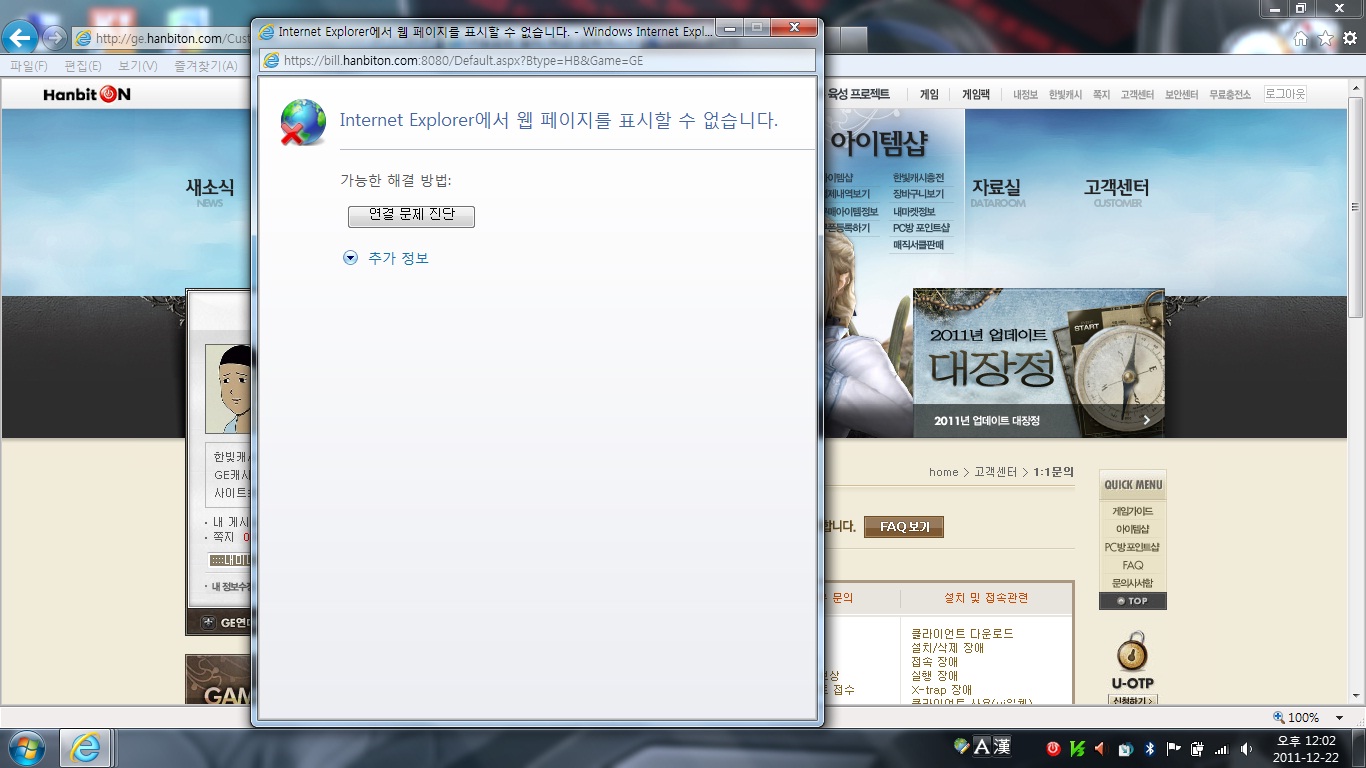Open the zoom level dropdown arrow
1366x768 pixels.
pyautogui.click(x=1339, y=718)
